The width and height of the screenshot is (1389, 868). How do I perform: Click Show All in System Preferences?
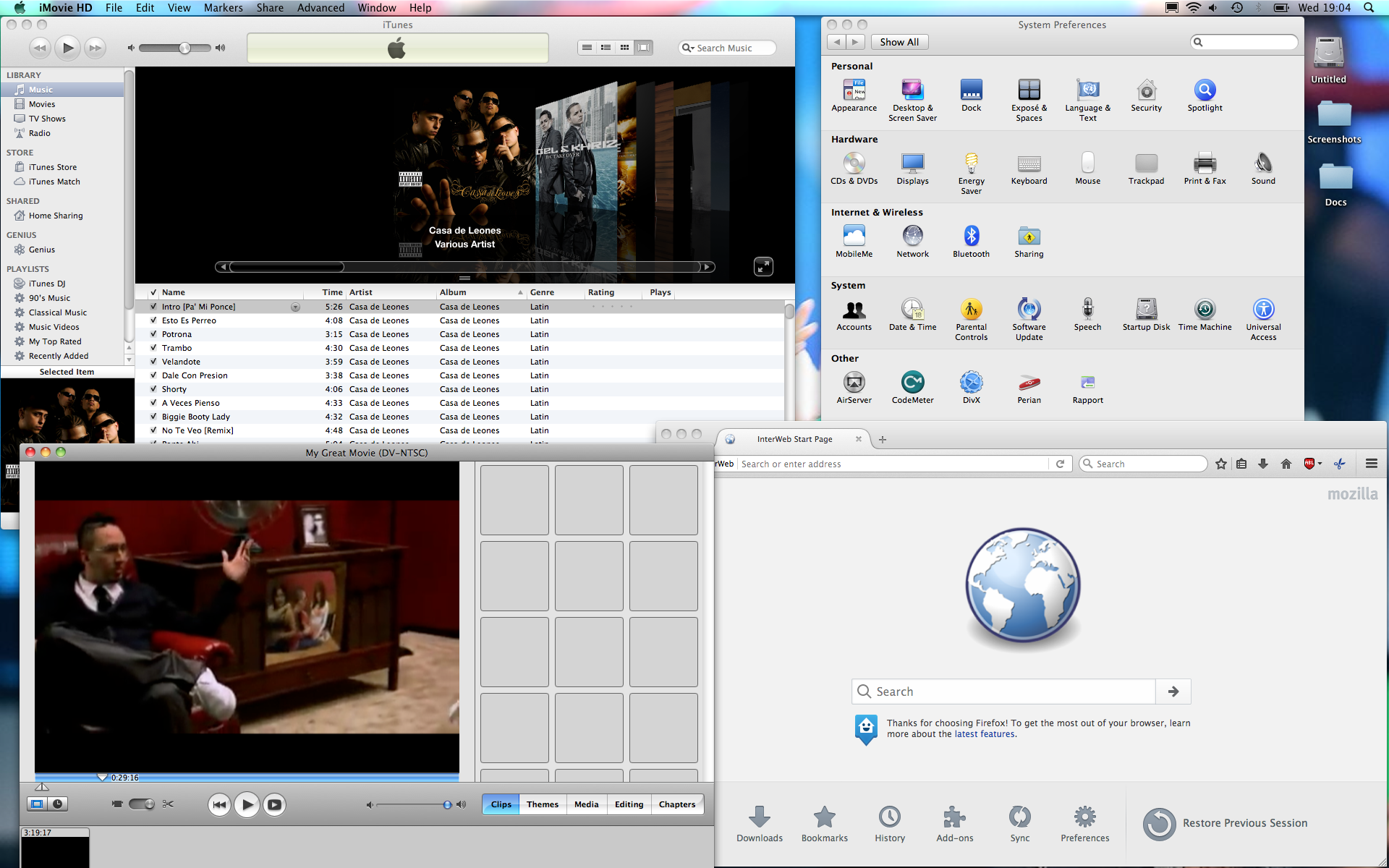click(x=899, y=42)
